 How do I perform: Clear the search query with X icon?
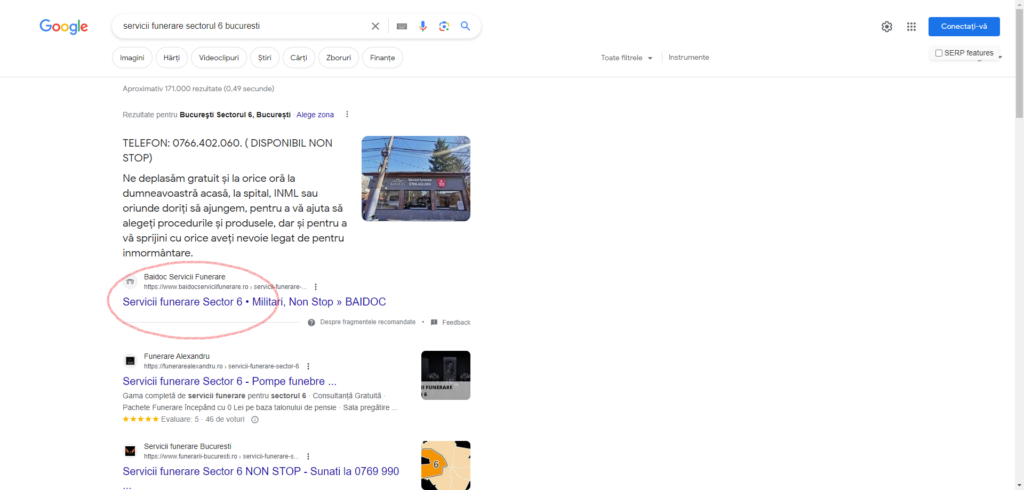(x=376, y=26)
